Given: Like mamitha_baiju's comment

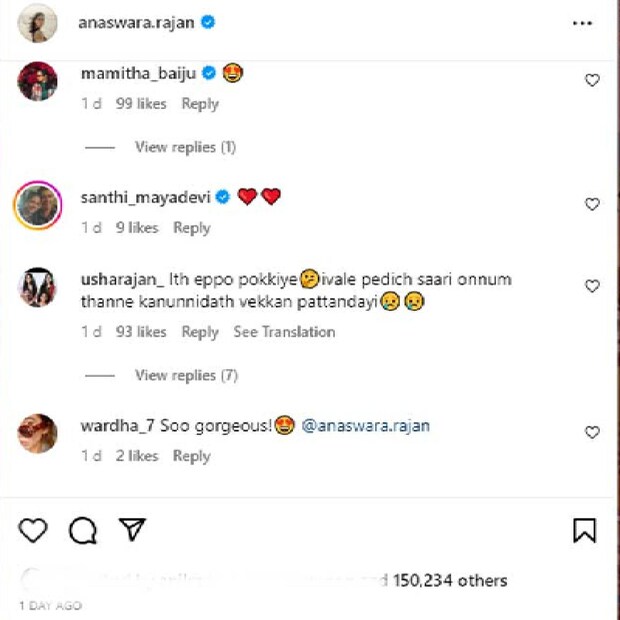Looking at the screenshot, I should pyautogui.click(x=592, y=80).
